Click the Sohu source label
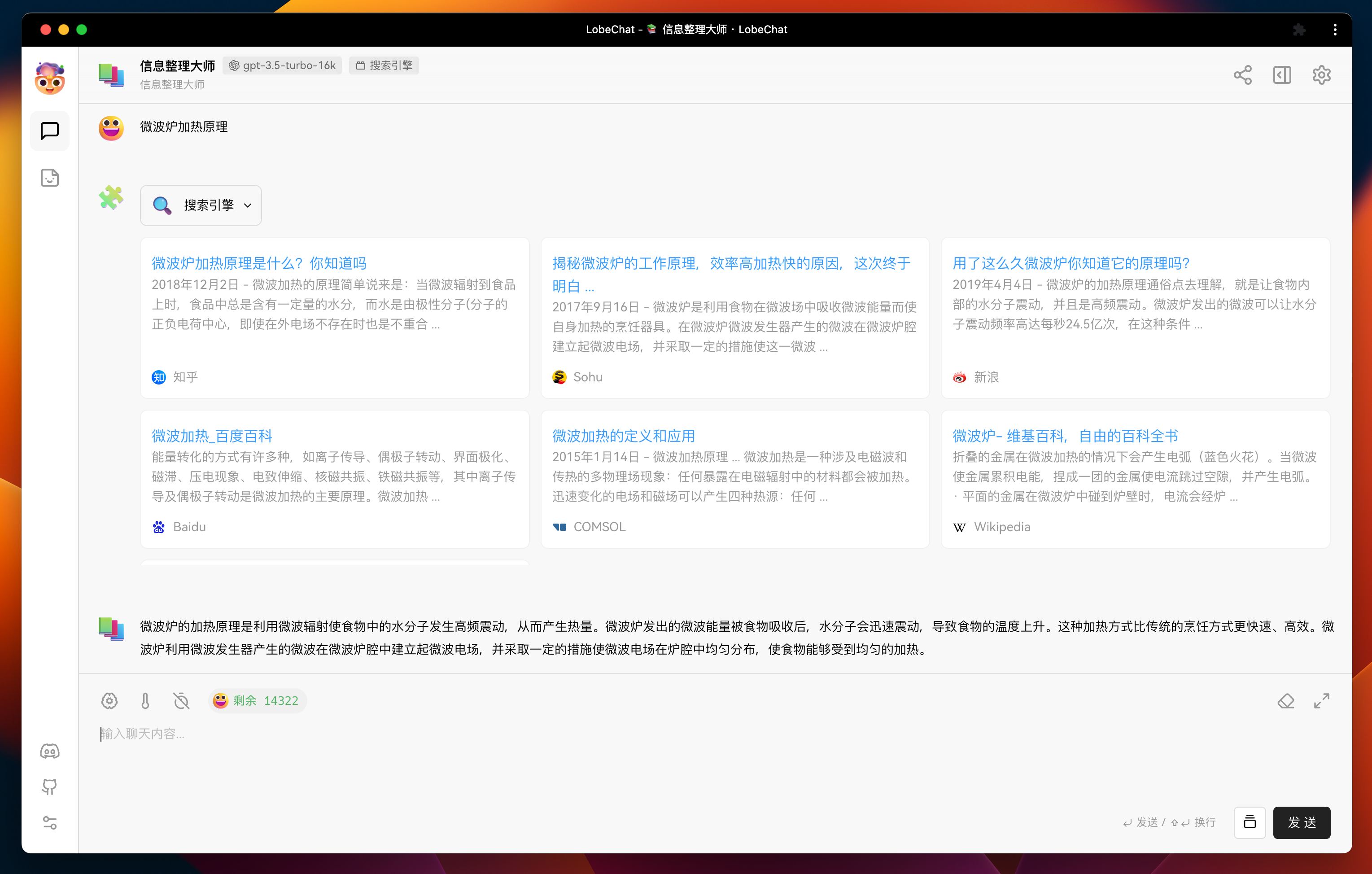The height and width of the screenshot is (874, 1372). (x=588, y=377)
